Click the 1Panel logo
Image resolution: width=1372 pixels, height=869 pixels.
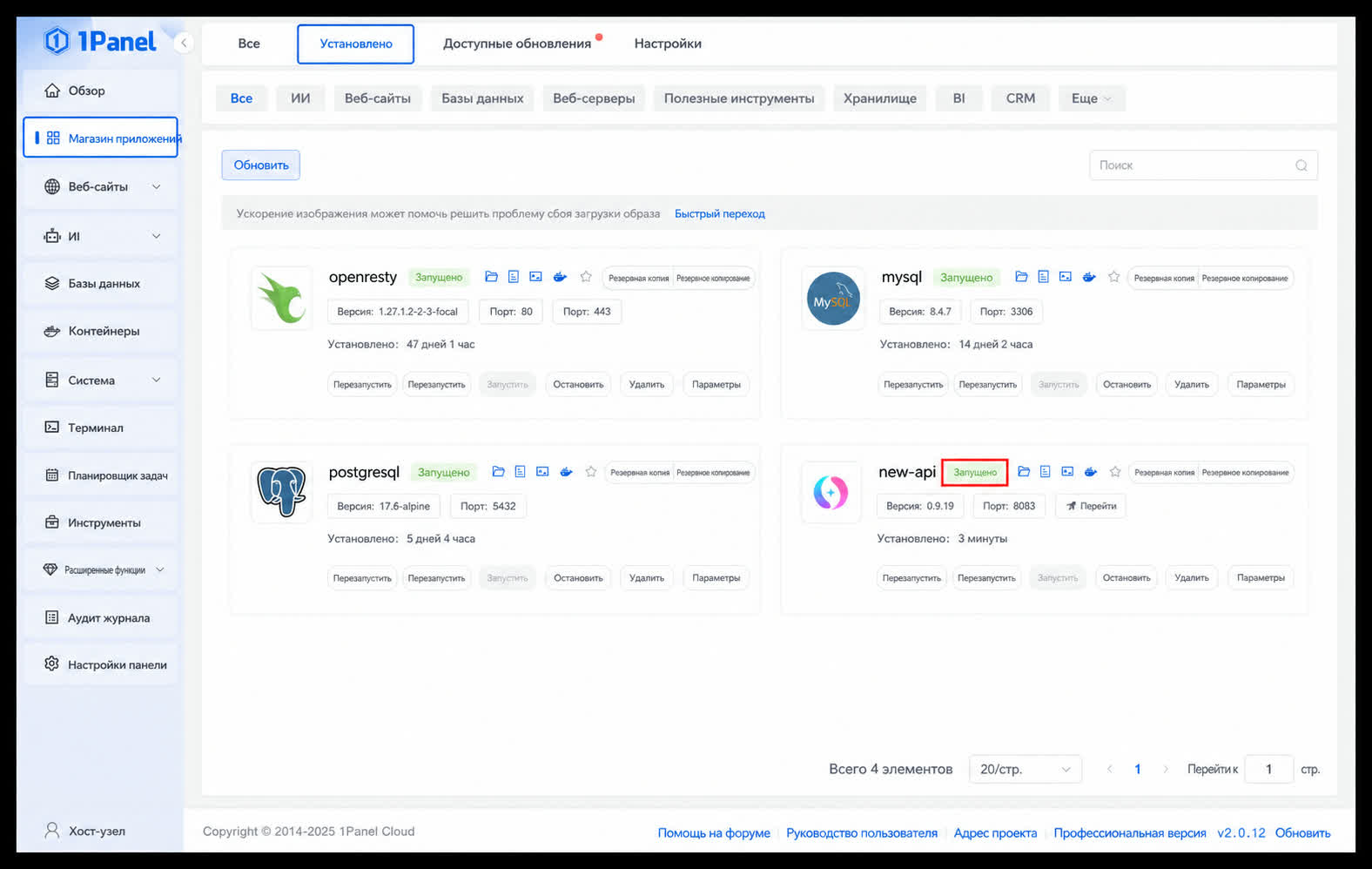(100, 41)
